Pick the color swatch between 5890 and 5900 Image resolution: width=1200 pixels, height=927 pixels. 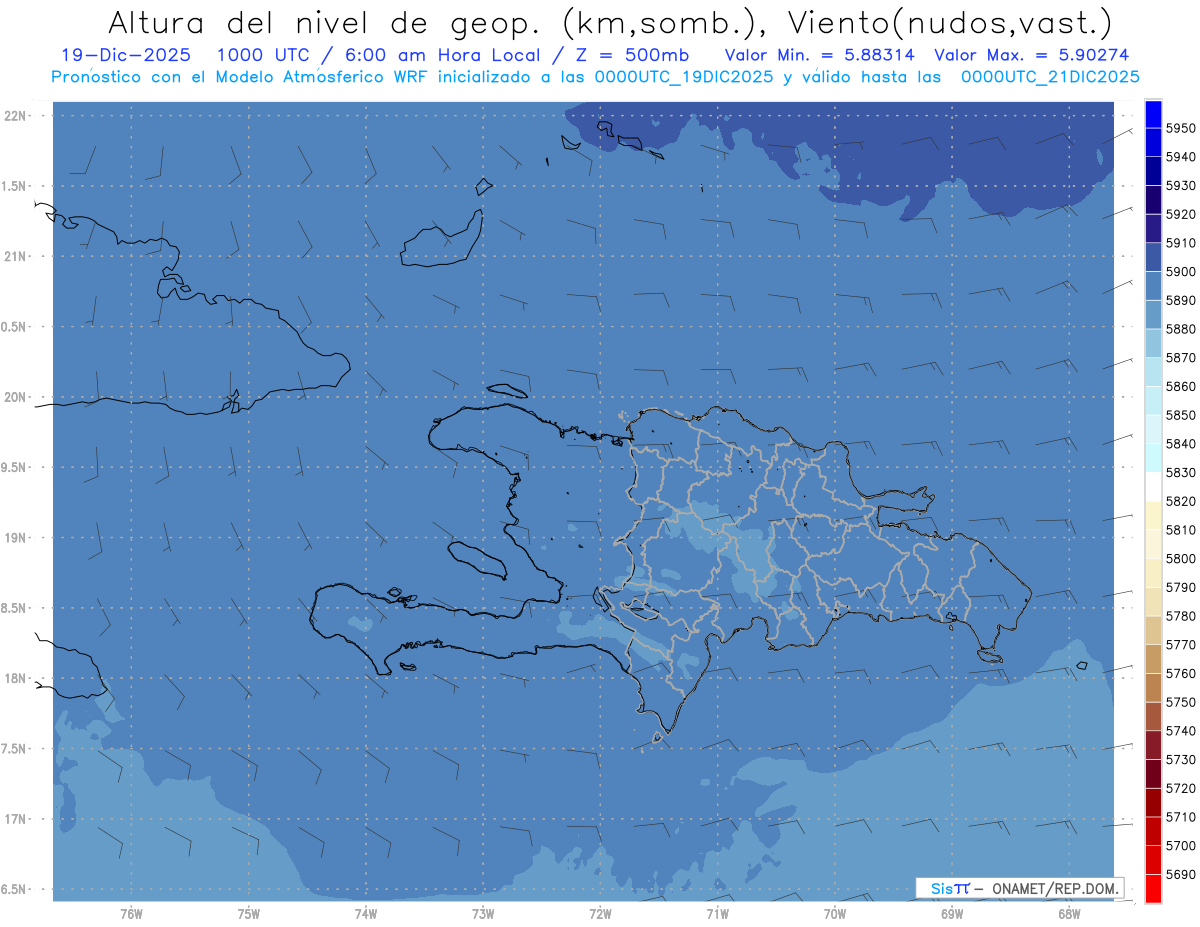(1153, 286)
